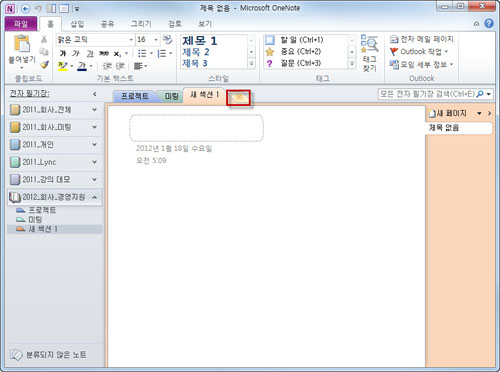Click the 붙여넣기 paste clipboard icon
Image resolution: width=500 pixels, height=372 pixels.
point(22,44)
